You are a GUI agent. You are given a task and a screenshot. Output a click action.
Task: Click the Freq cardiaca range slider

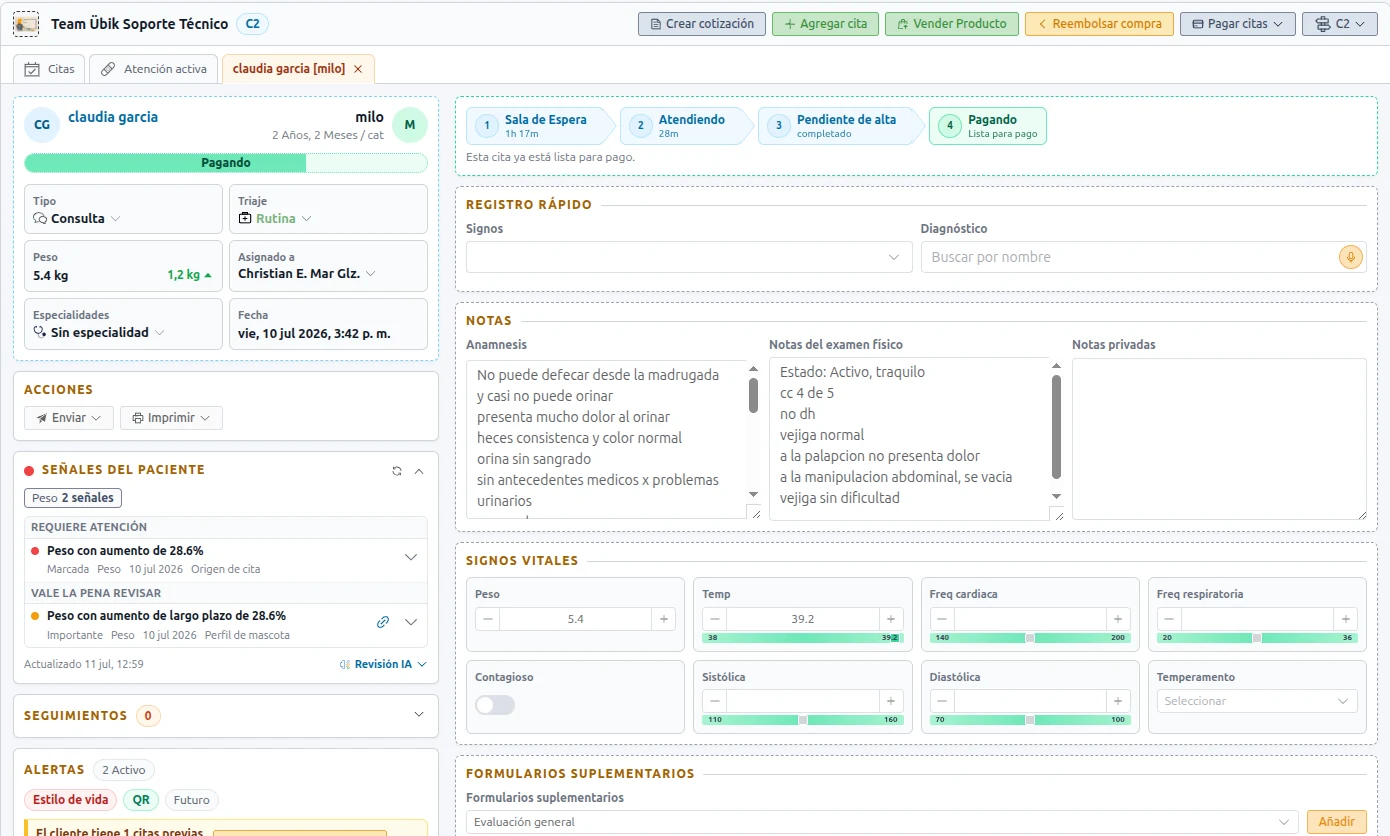tap(1030, 638)
